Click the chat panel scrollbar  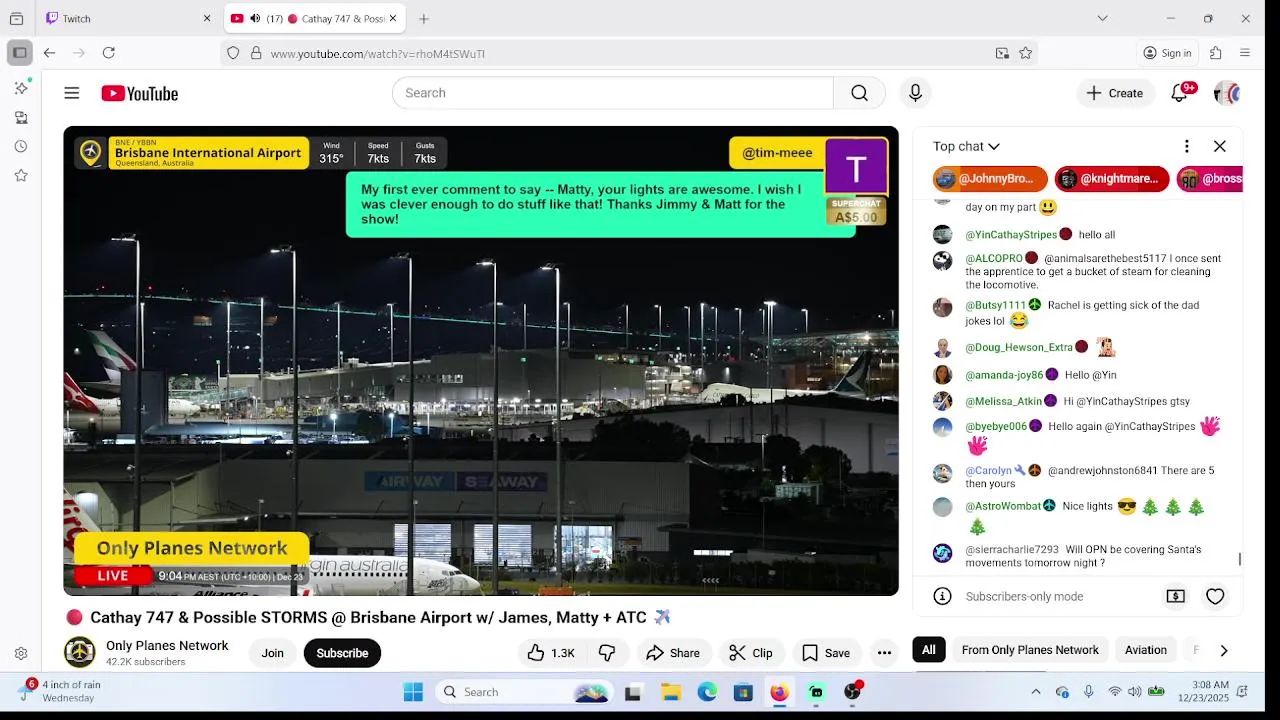coord(1240,559)
